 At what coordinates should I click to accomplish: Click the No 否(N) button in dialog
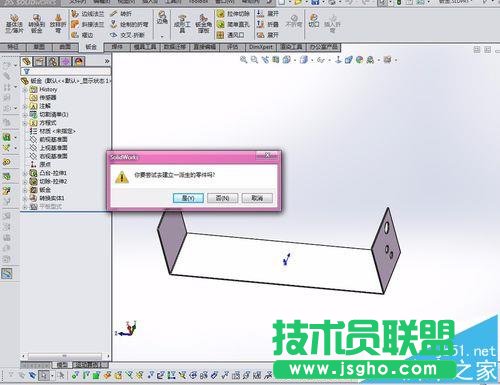click(222, 198)
